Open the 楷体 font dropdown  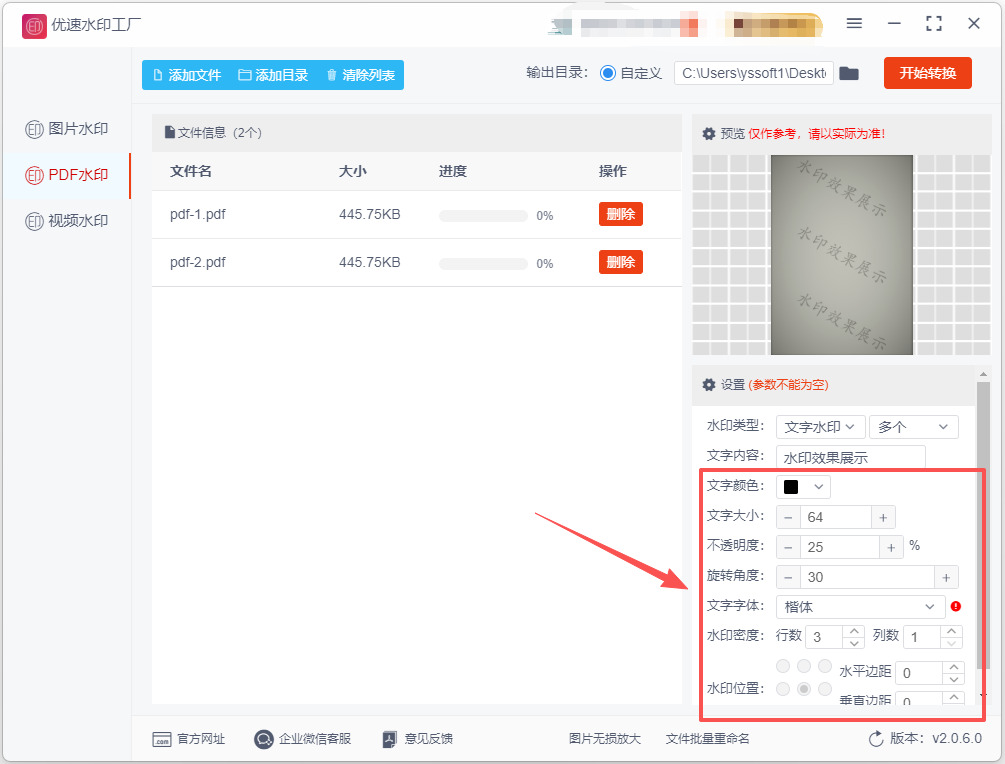[x=860, y=607]
